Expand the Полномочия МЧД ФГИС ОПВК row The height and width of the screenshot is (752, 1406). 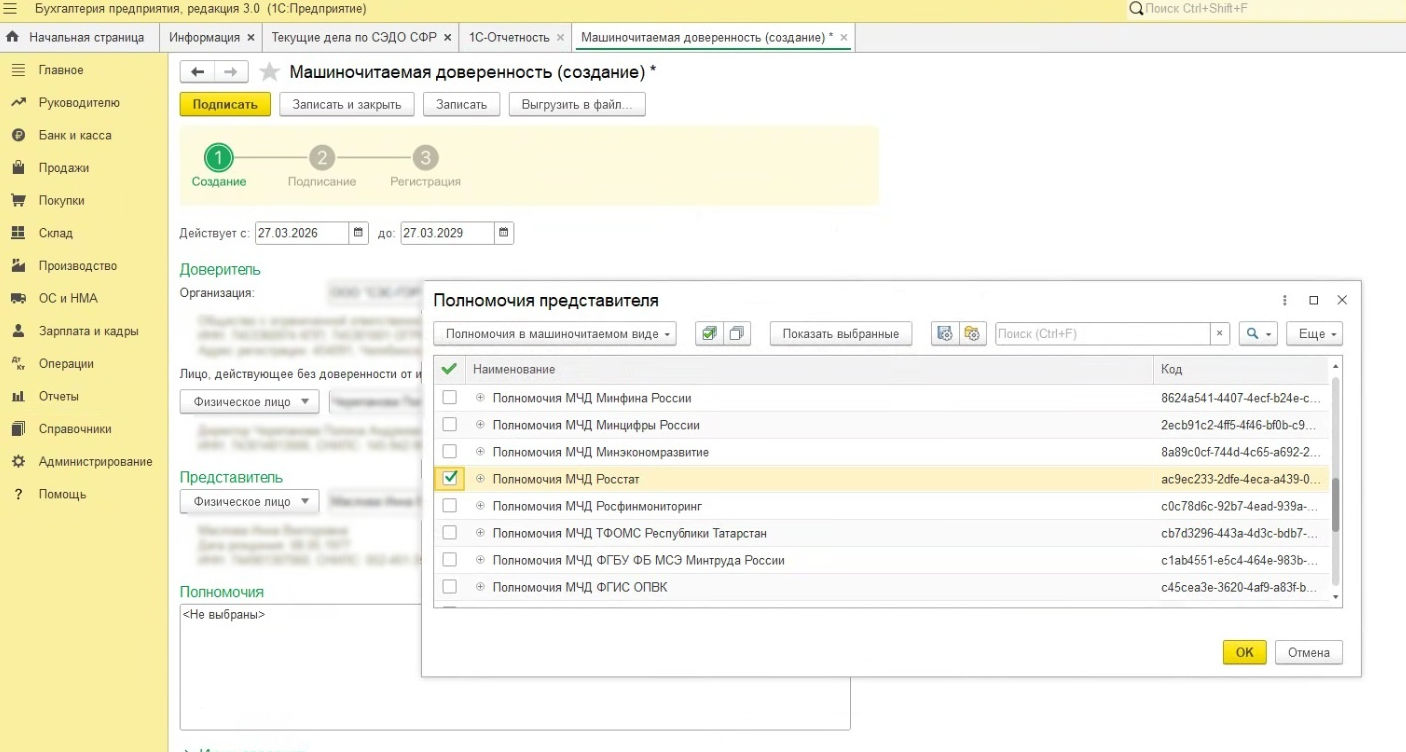[x=480, y=587]
